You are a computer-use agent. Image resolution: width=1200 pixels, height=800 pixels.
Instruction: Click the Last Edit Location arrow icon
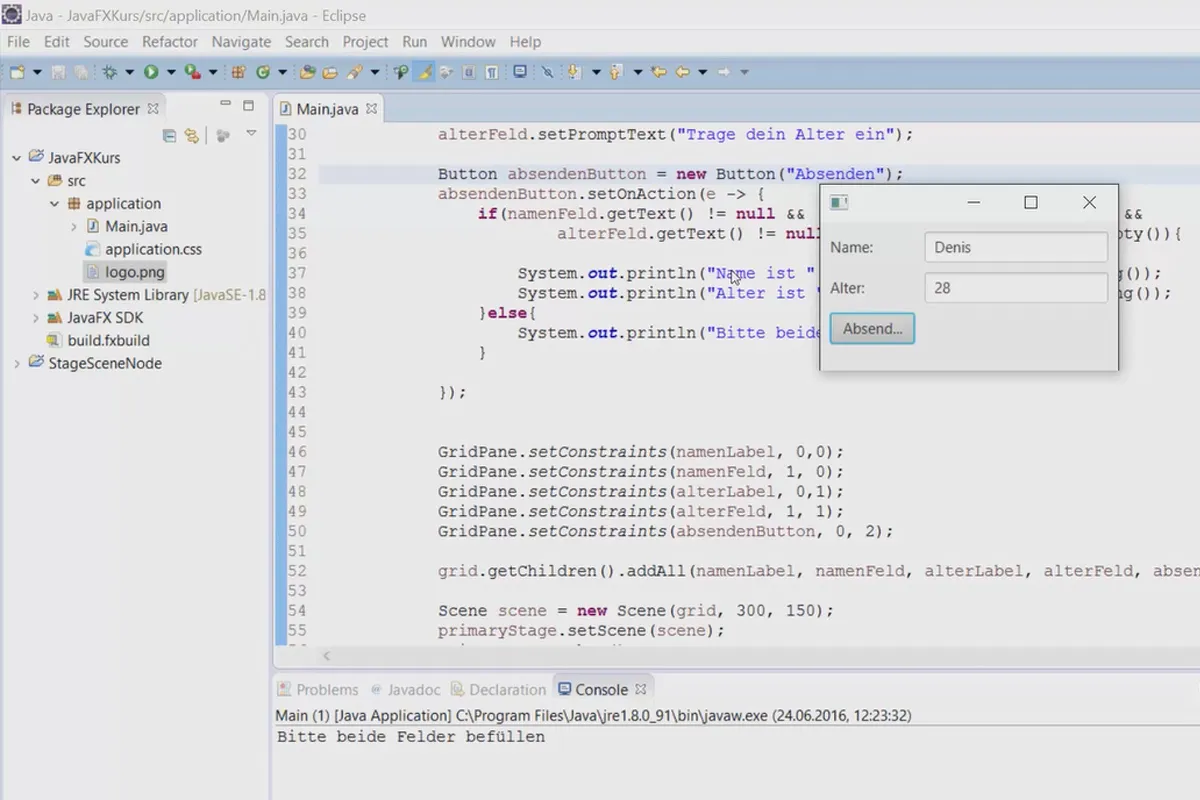click(x=658, y=72)
